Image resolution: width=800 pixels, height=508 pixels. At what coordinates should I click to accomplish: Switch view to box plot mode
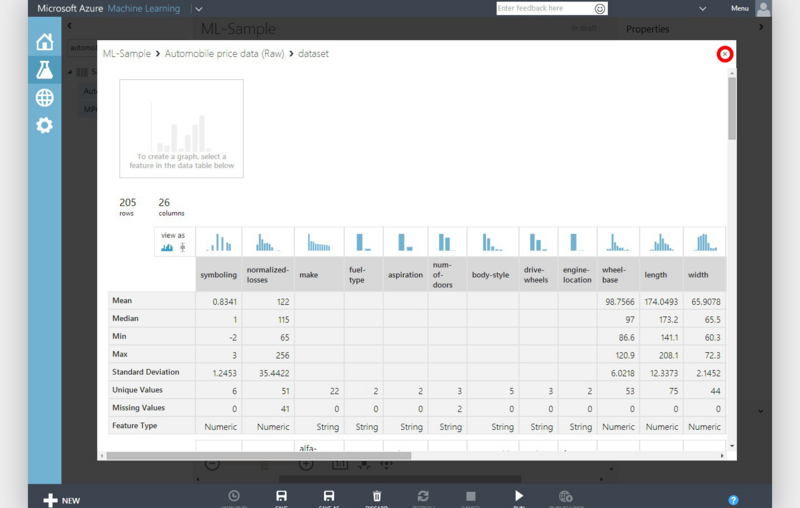point(182,247)
